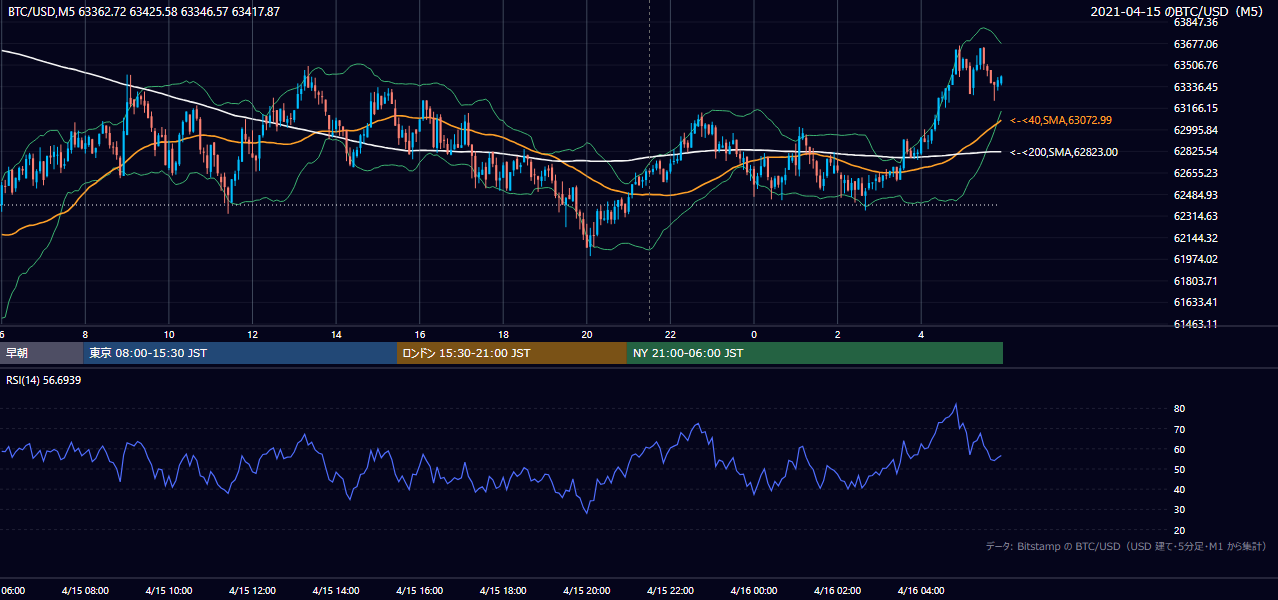Click the price axis label 63166.15

(1195, 108)
